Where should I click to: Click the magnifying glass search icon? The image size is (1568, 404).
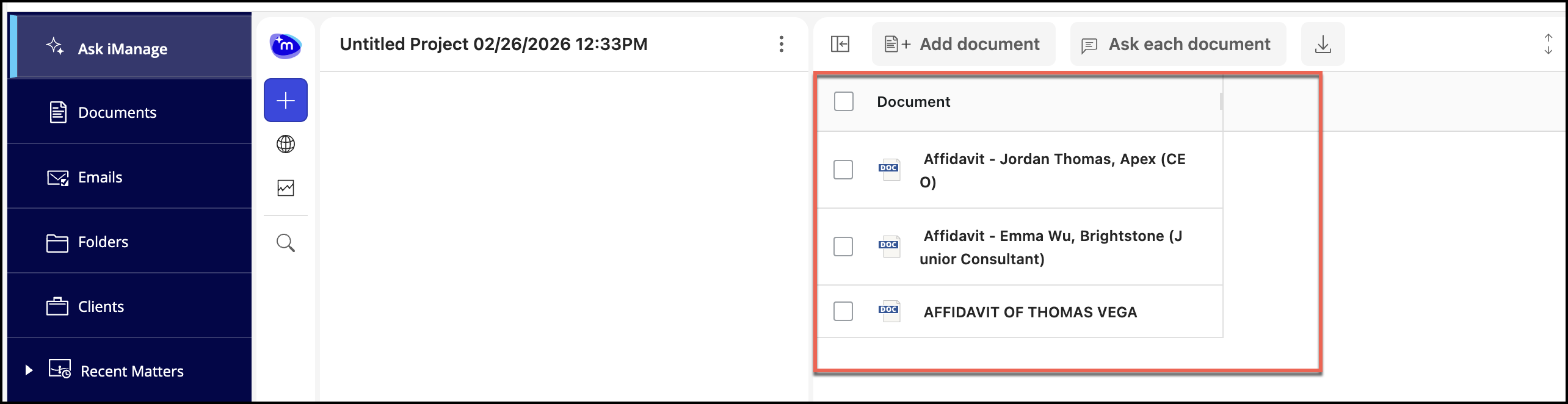pyautogui.click(x=286, y=243)
